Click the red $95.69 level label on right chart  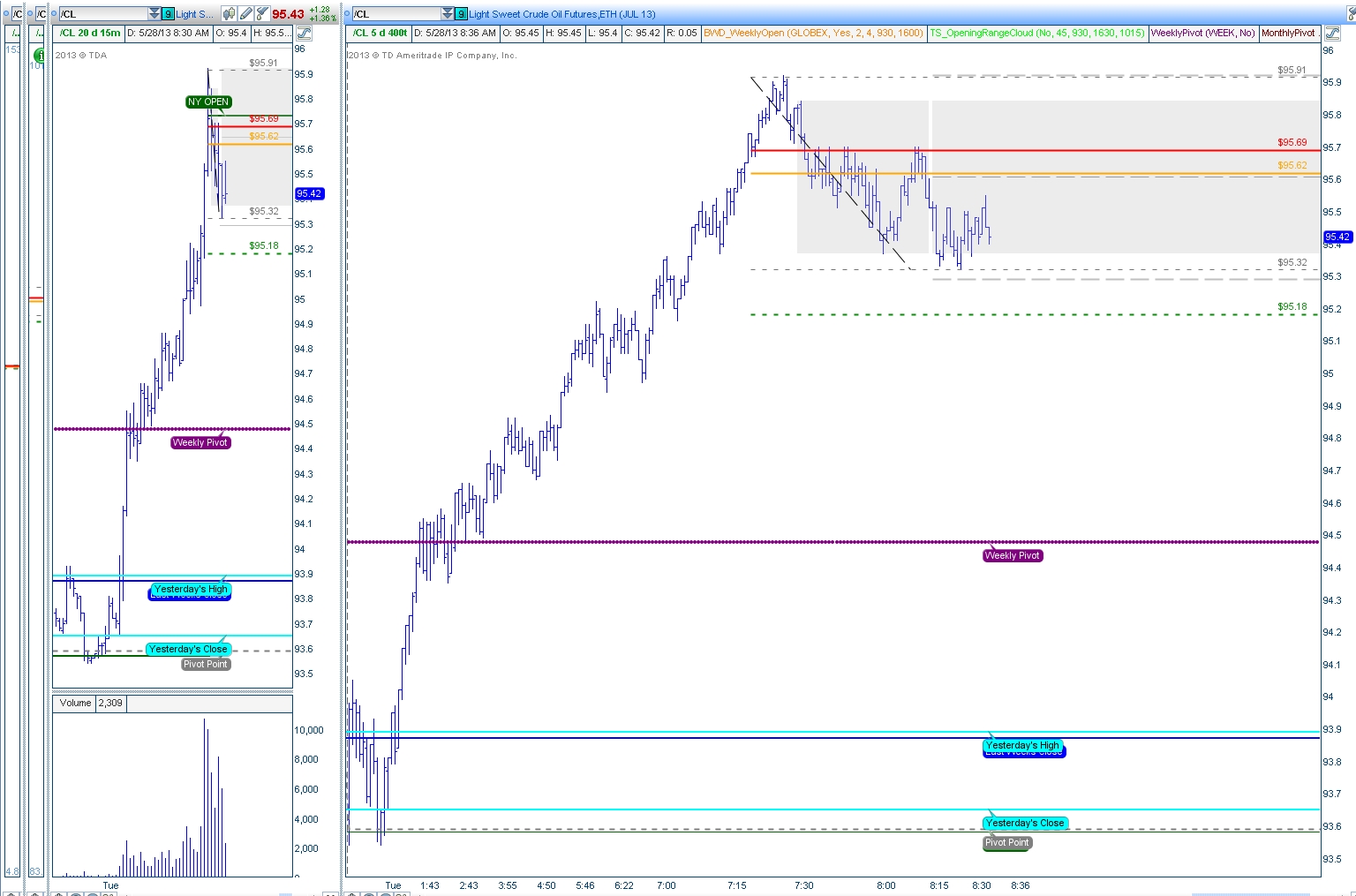pyautogui.click(x=1292, y=142)
